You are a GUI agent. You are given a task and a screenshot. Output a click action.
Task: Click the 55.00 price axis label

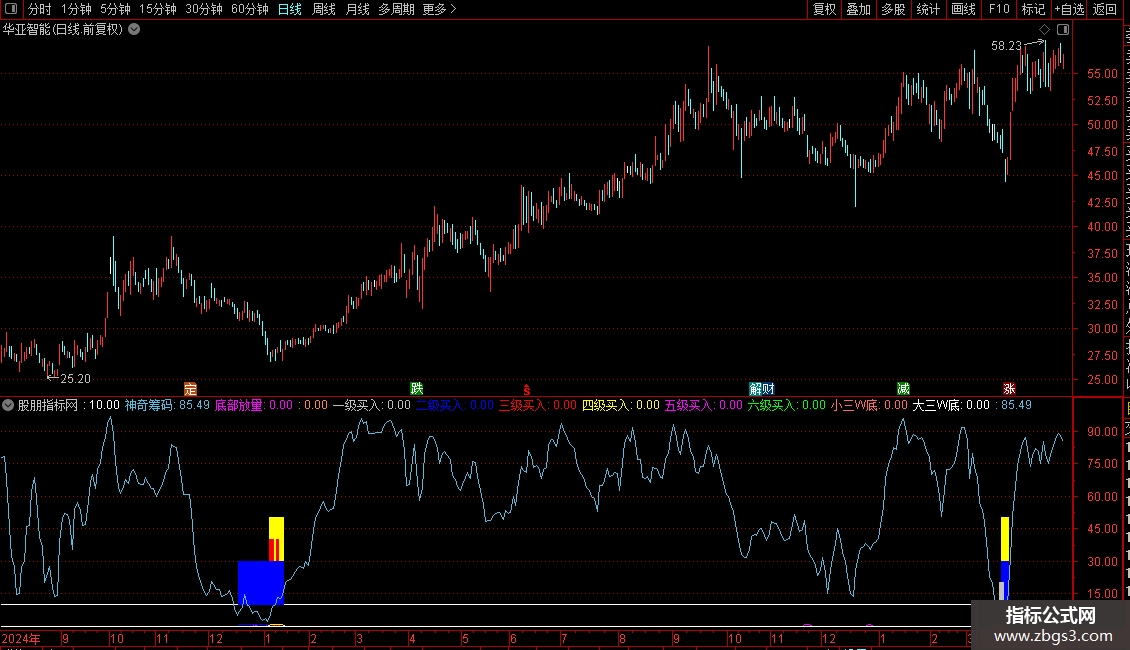pos(1102,74)
